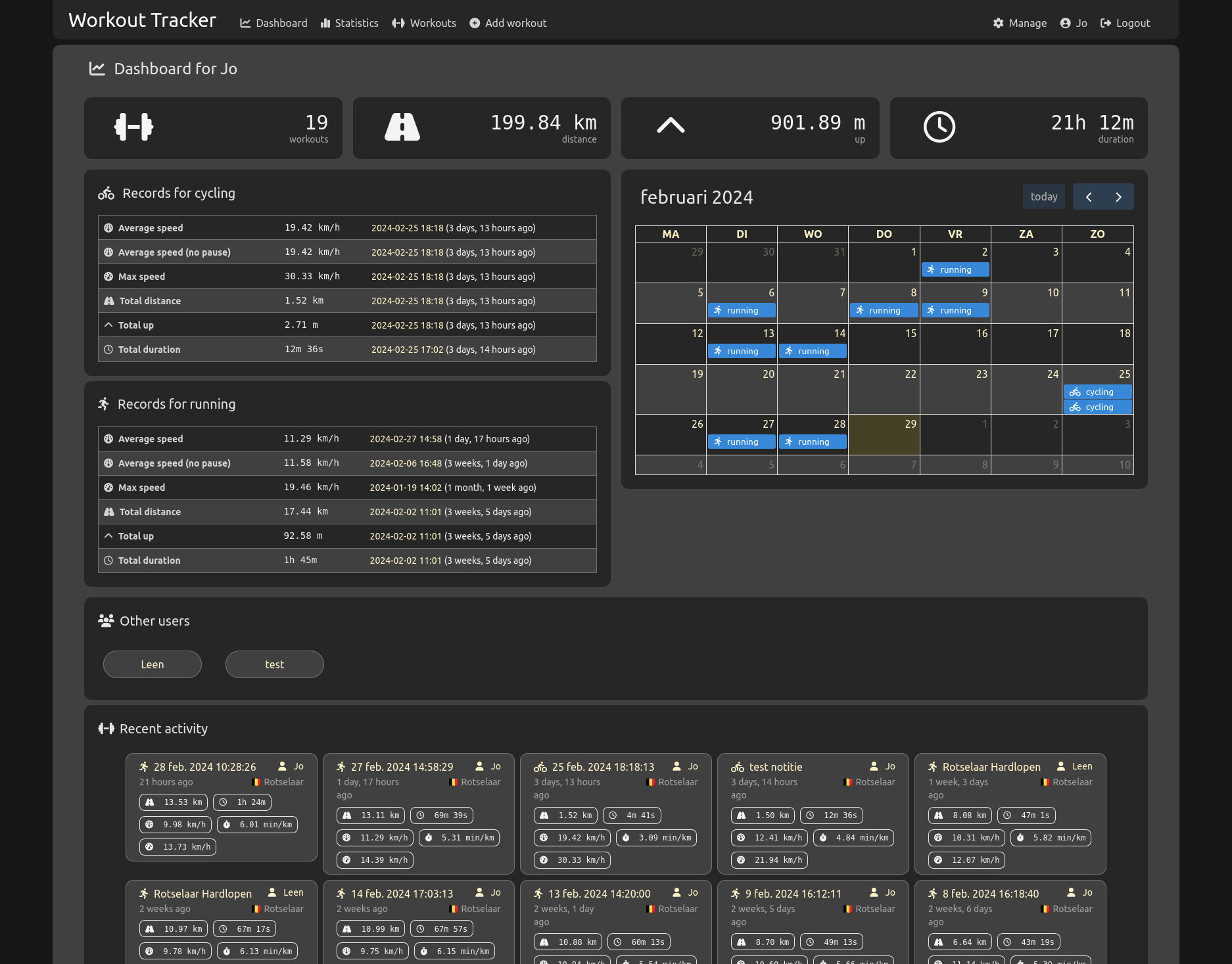Go to next calendar month

(1119, 196)
